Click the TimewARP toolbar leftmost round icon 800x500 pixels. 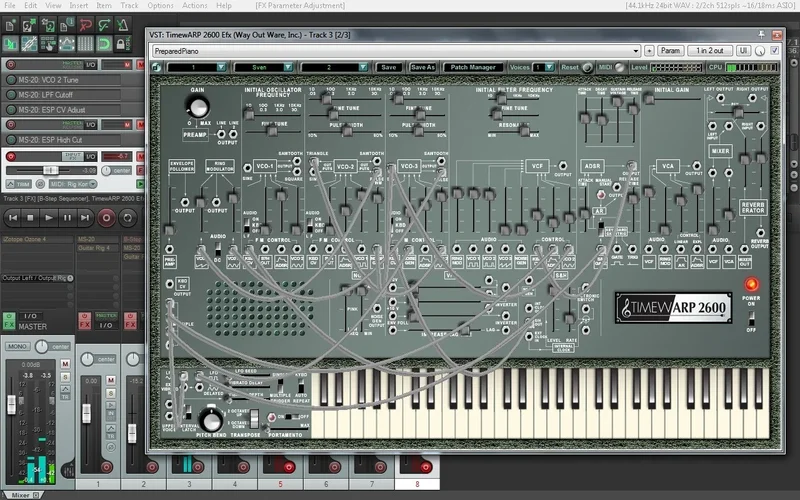[x=157, y=67]
